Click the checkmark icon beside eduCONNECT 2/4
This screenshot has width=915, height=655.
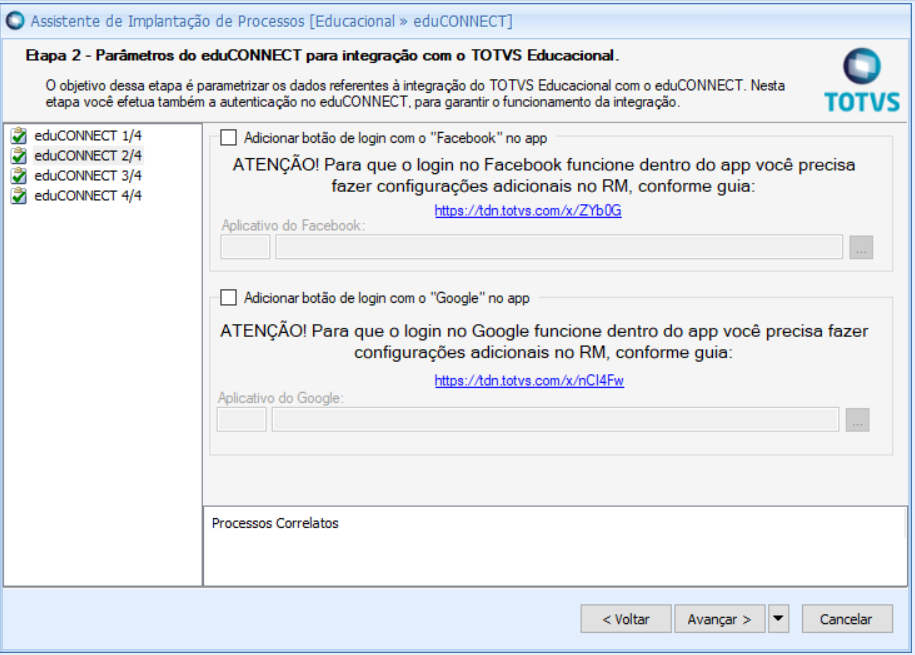19,156
